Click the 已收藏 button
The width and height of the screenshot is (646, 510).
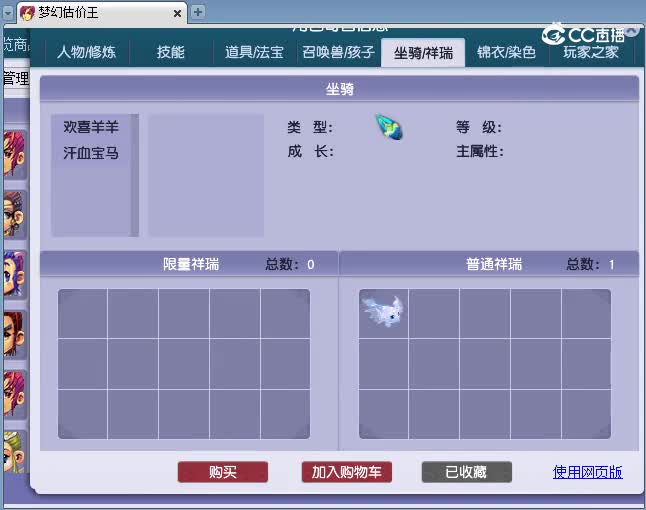[467, 472]
